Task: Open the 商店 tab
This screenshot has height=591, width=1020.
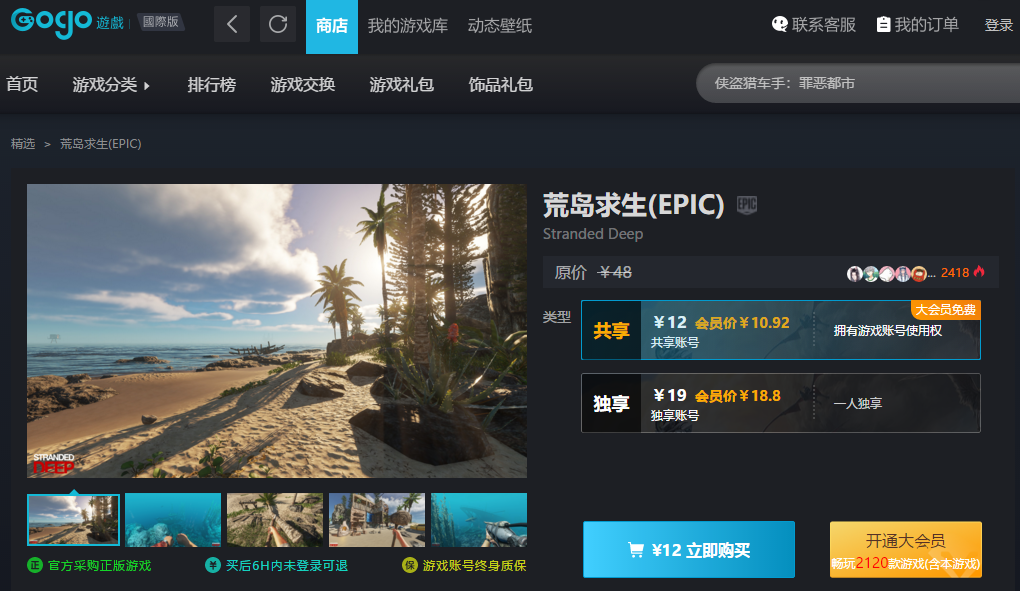Action: pos(332,26)
